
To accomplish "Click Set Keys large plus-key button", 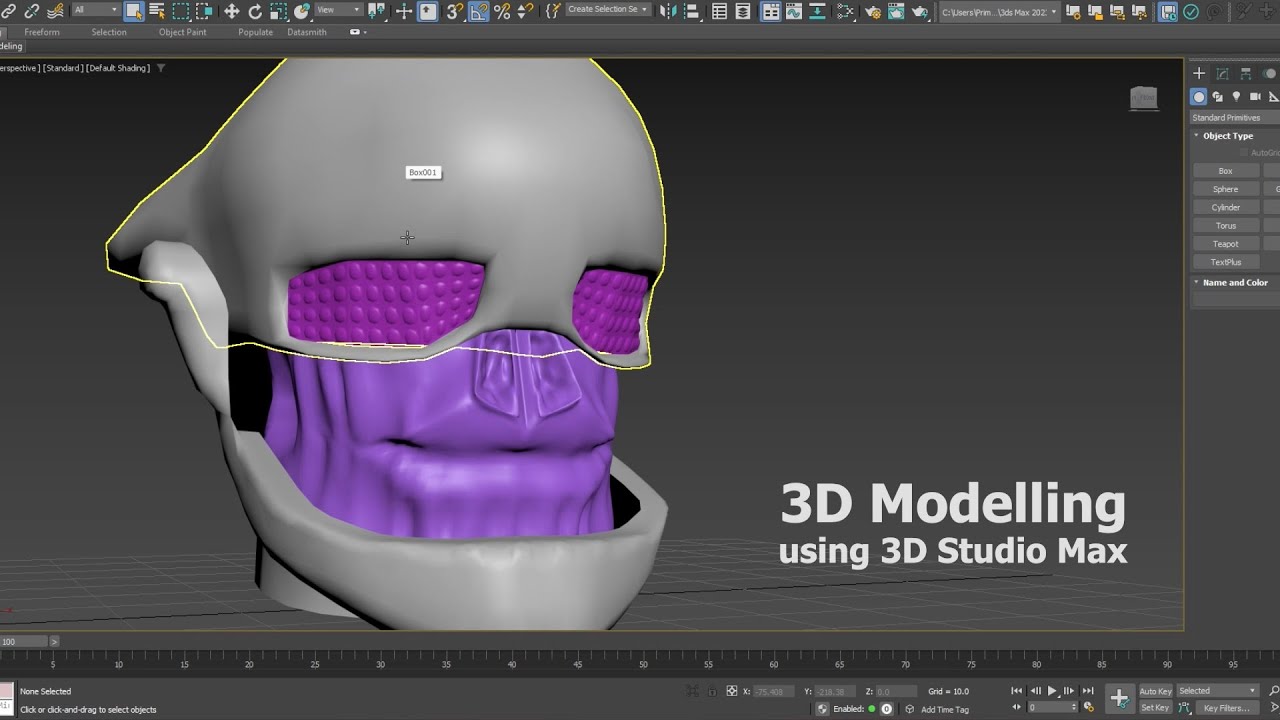I will coord(1120,698).
